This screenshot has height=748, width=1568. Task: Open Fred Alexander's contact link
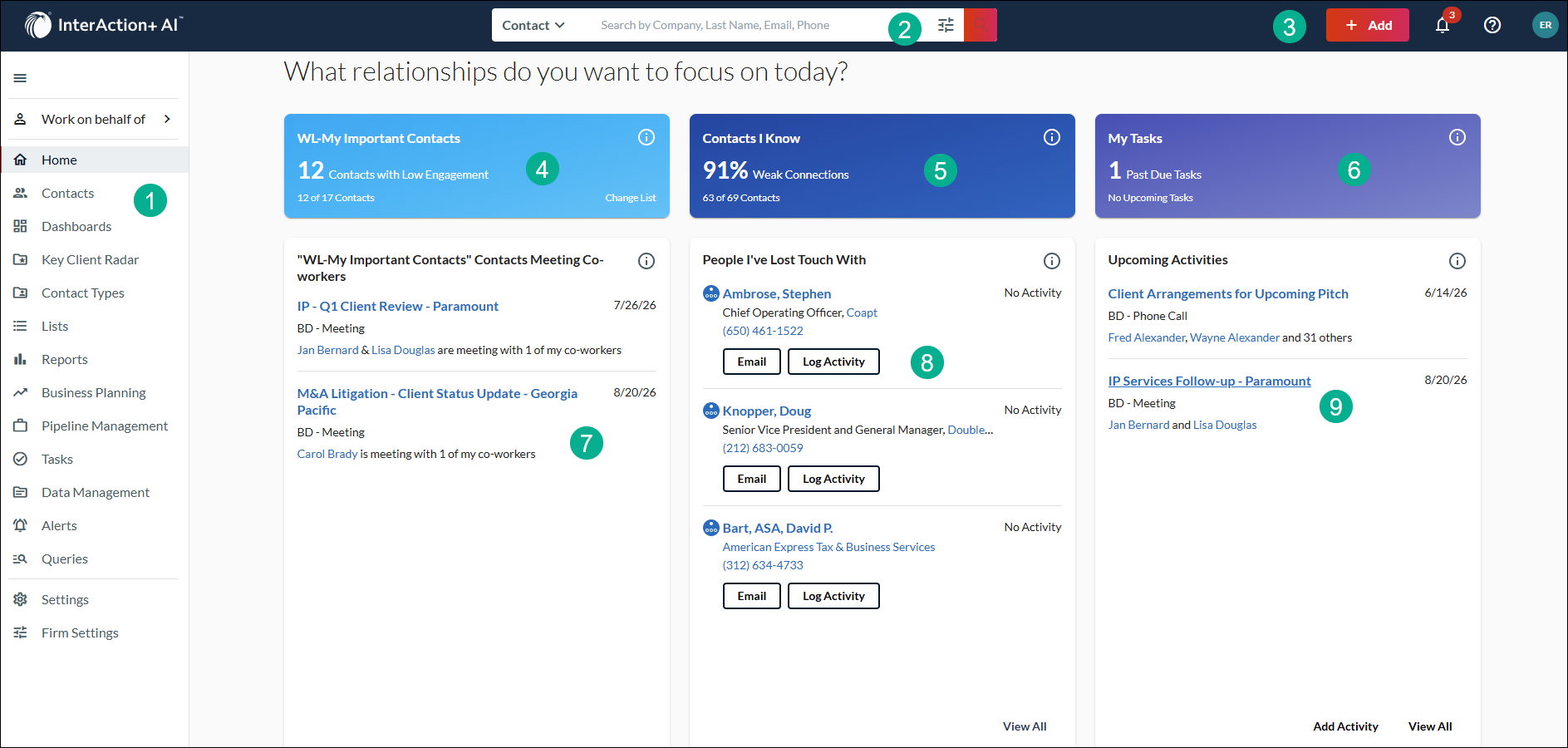click(x=1147, y=337)
